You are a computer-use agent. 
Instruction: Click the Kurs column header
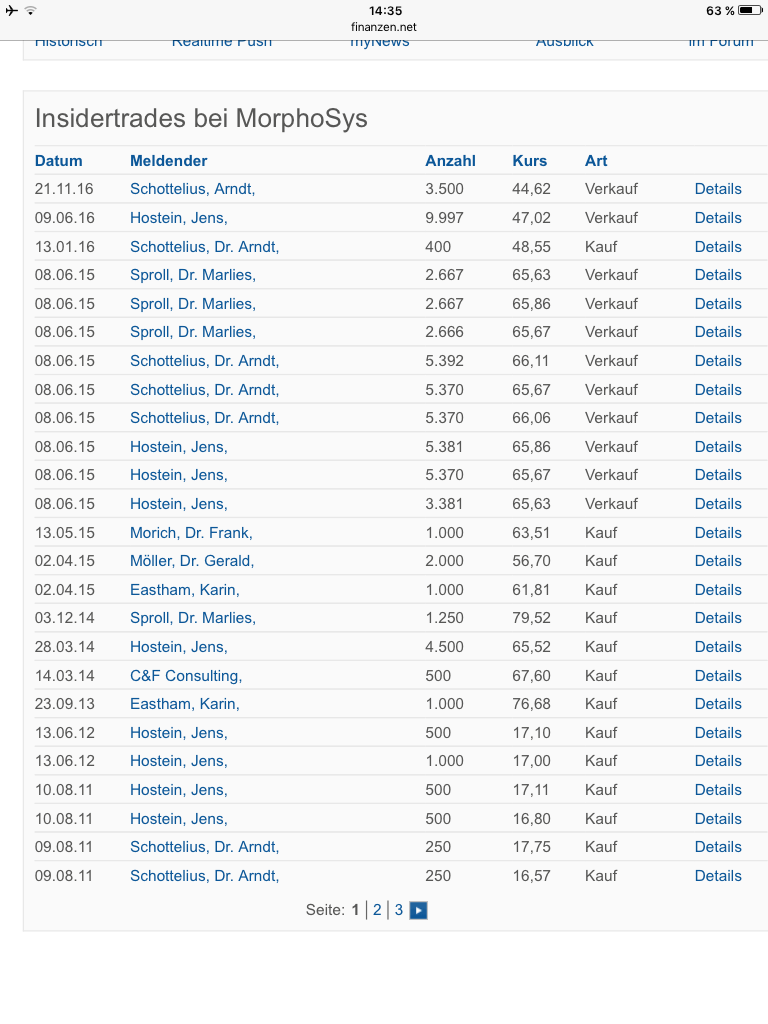pyautogui.click(x=530, y=161)
